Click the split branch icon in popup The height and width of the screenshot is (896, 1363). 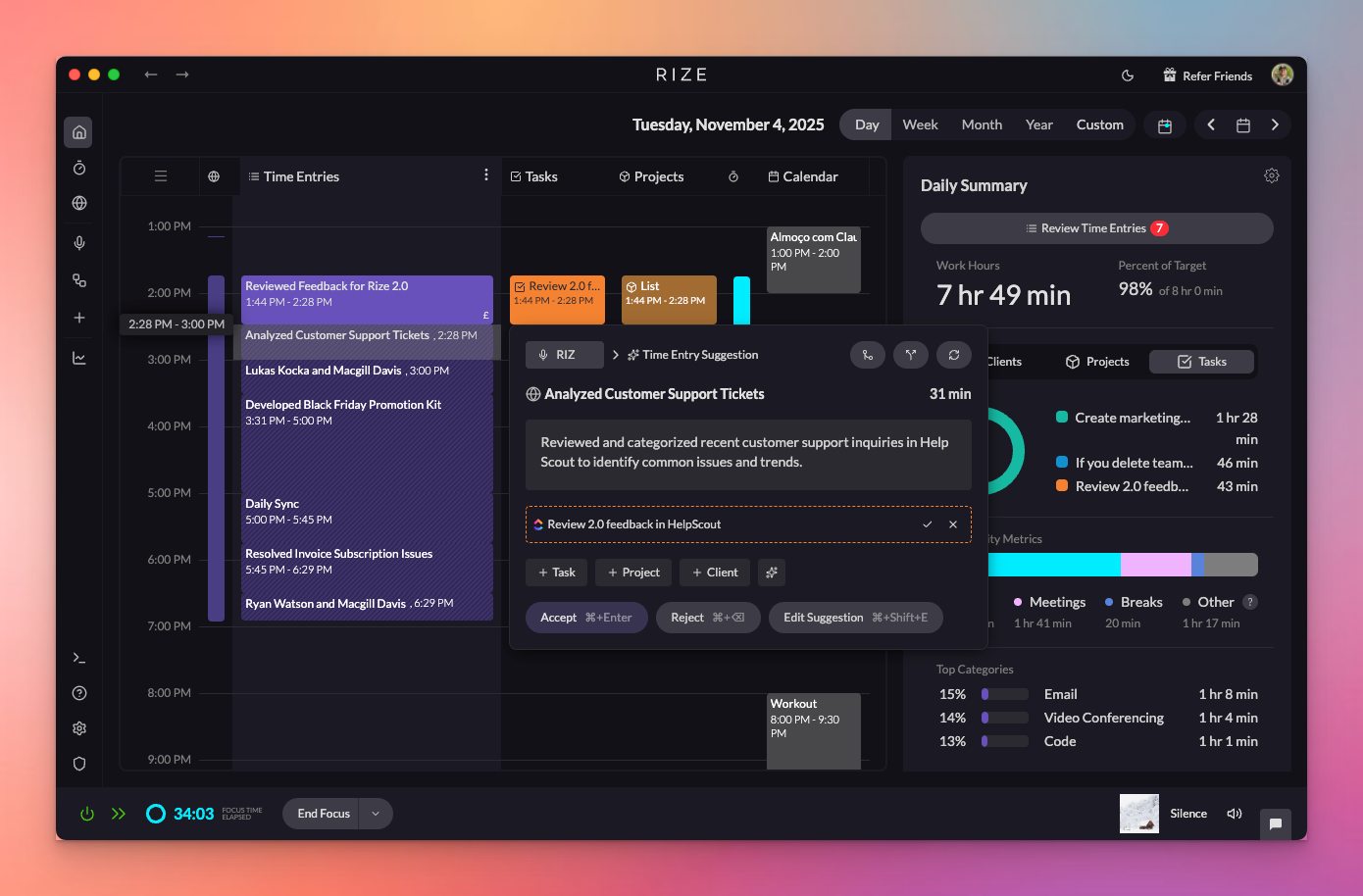click(x=911, y=355)
